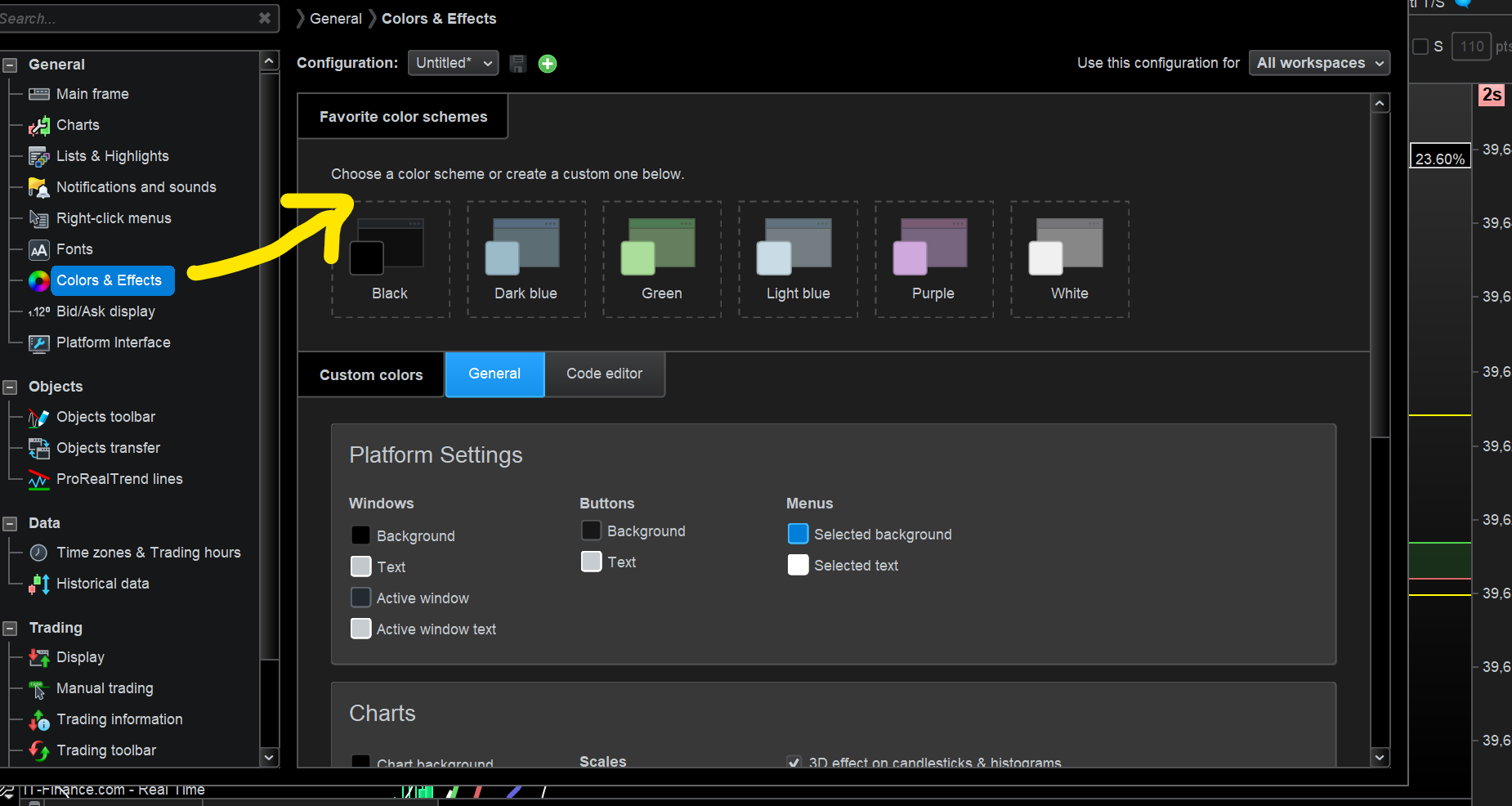Click the Trading Display icon
The height and width of the screenshot is (806, 1512).
38,657
